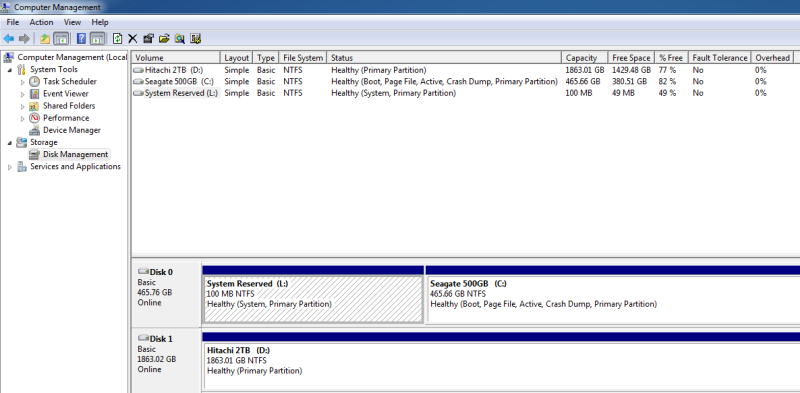Image resolution: width=800 pixels, height=393 pixels.
Task: Click the Disk 0 drive icon
Action: pos(143,272)
